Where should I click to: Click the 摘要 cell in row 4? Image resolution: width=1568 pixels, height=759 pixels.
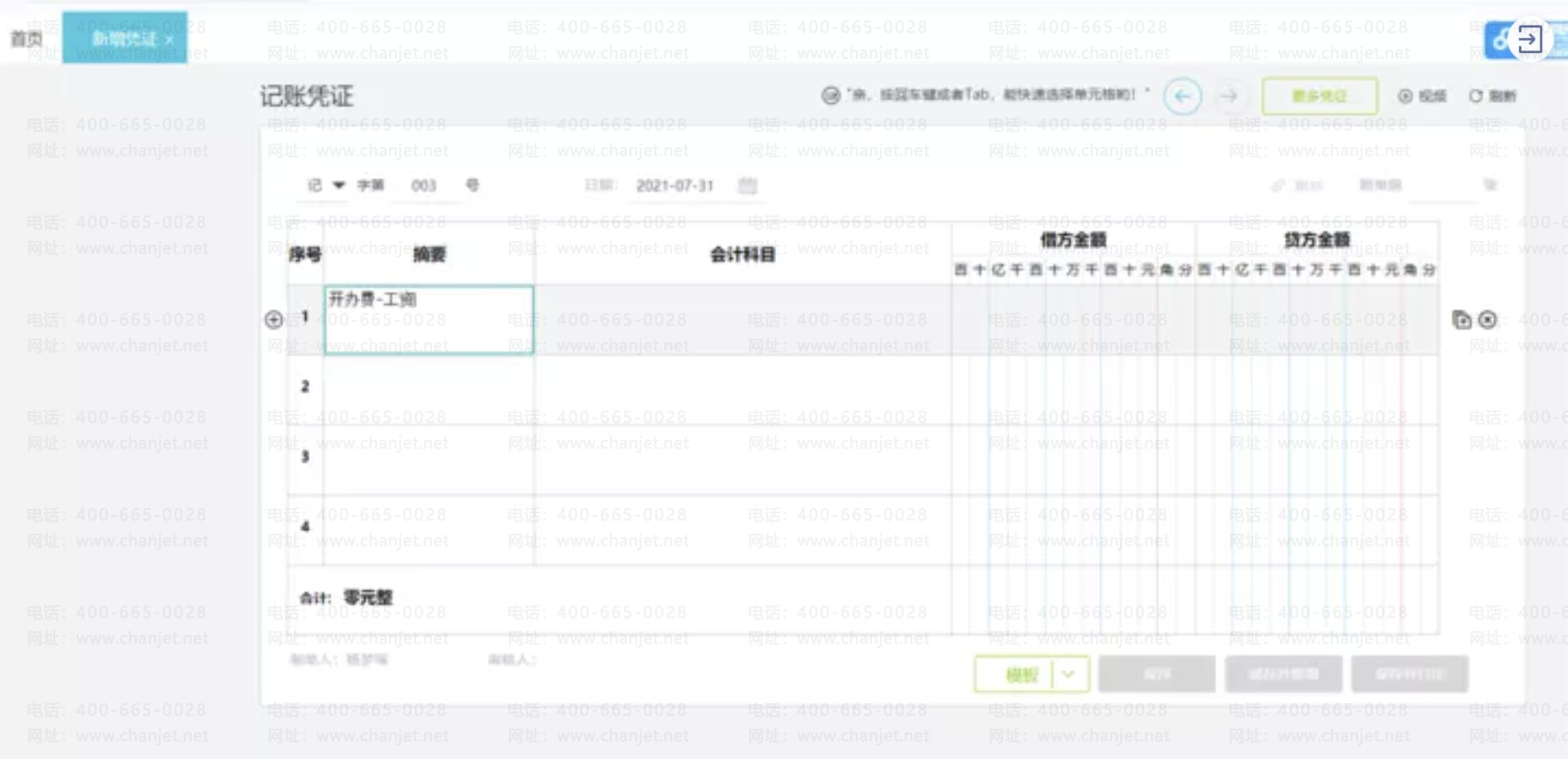429,530
